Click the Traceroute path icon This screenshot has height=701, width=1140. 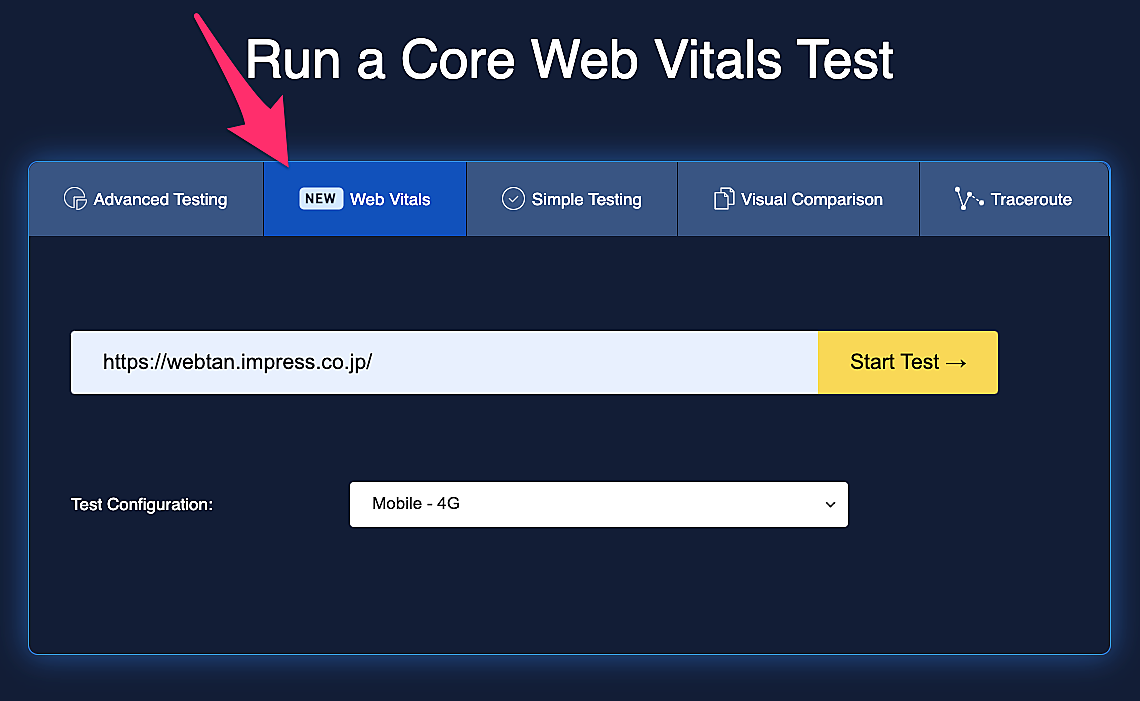(x=968, y=199)
